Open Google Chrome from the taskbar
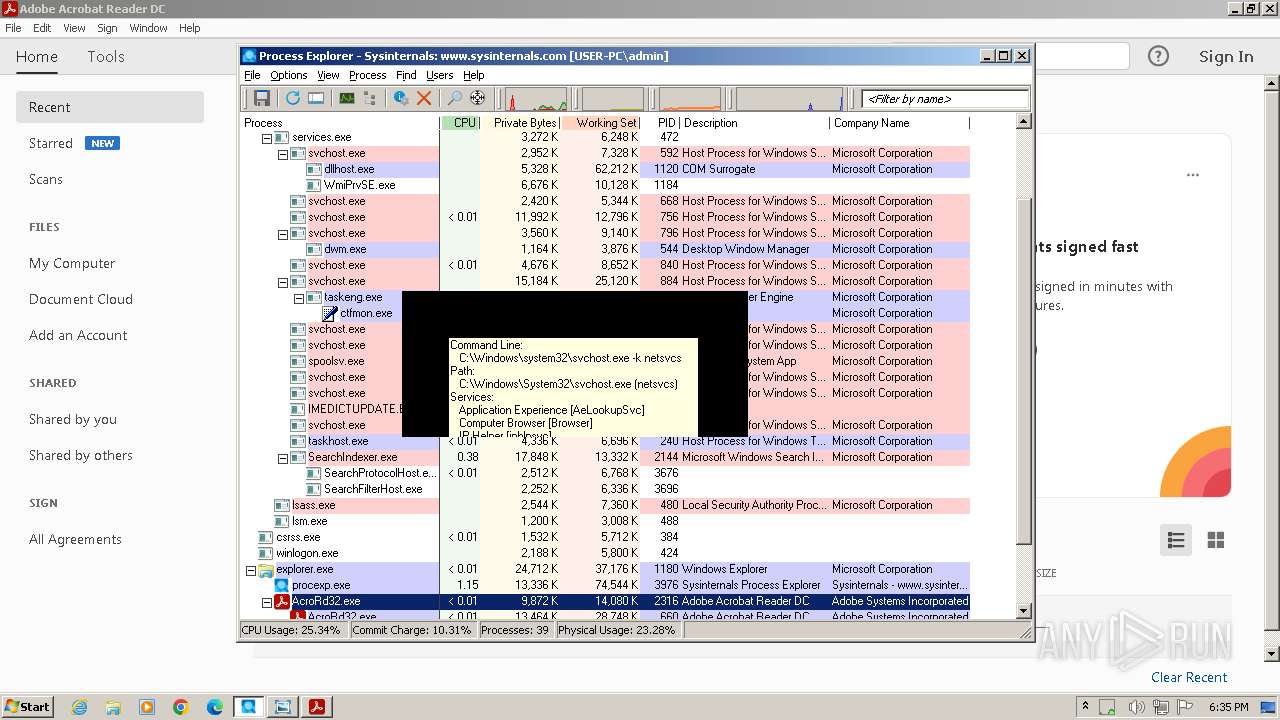This screenshot has width=1280, height=720. click(181, 707)
